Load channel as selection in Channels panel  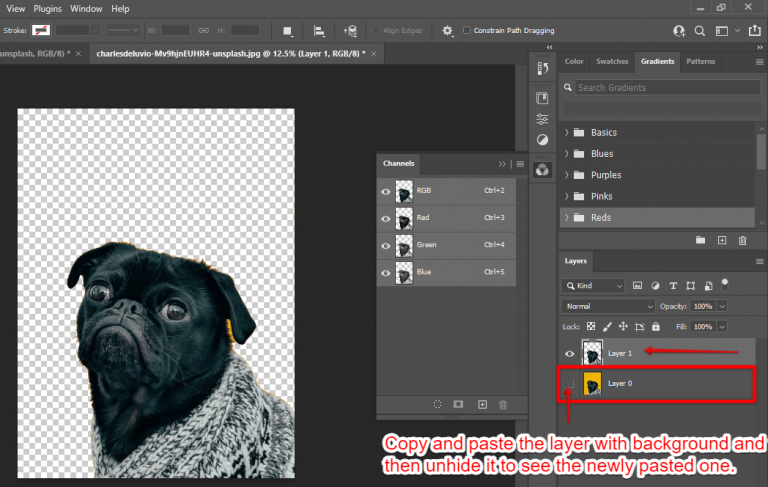[x=437, y=405]
